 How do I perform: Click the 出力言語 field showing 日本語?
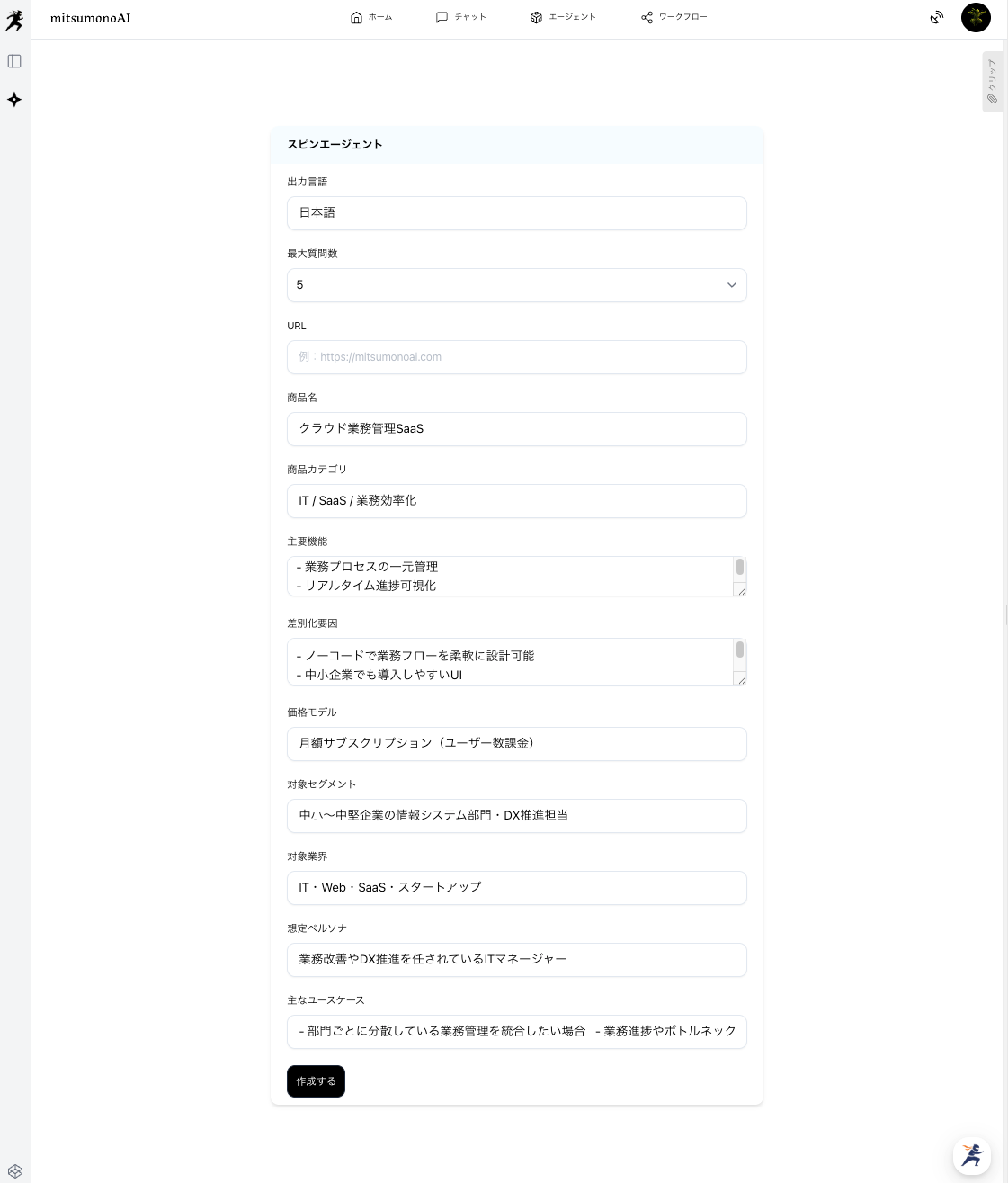(x=516, y=213)
